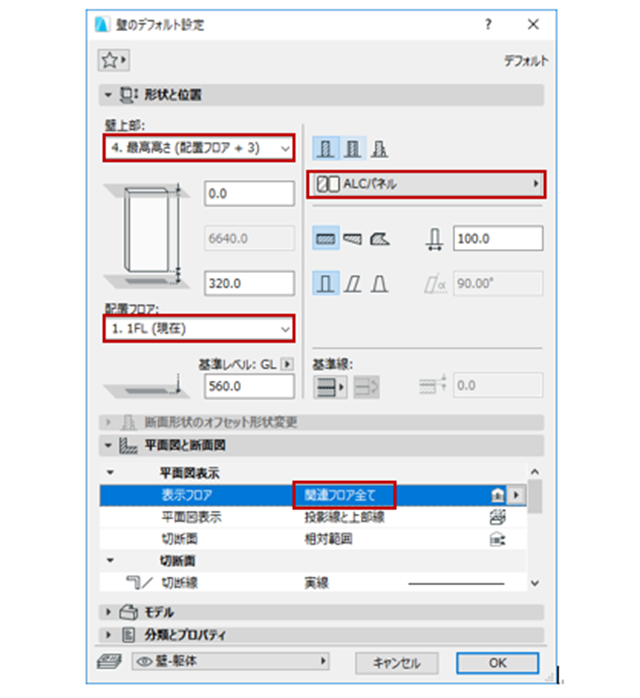Screen dimensions: 640x698
Task: Select the vertical wall complexity option
Action: click(326, 284)
